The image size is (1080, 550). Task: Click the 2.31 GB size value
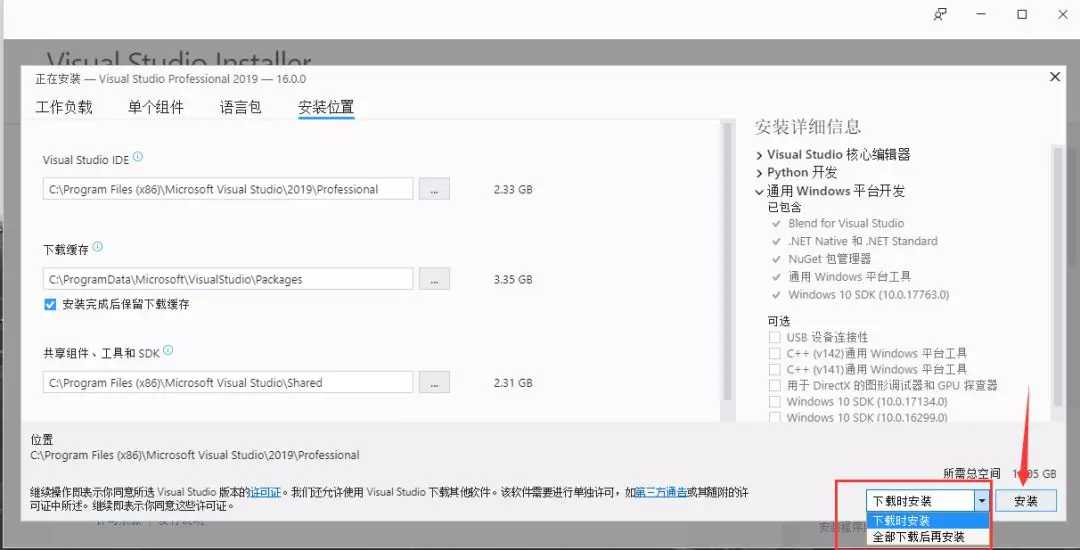tap(513, 383)
